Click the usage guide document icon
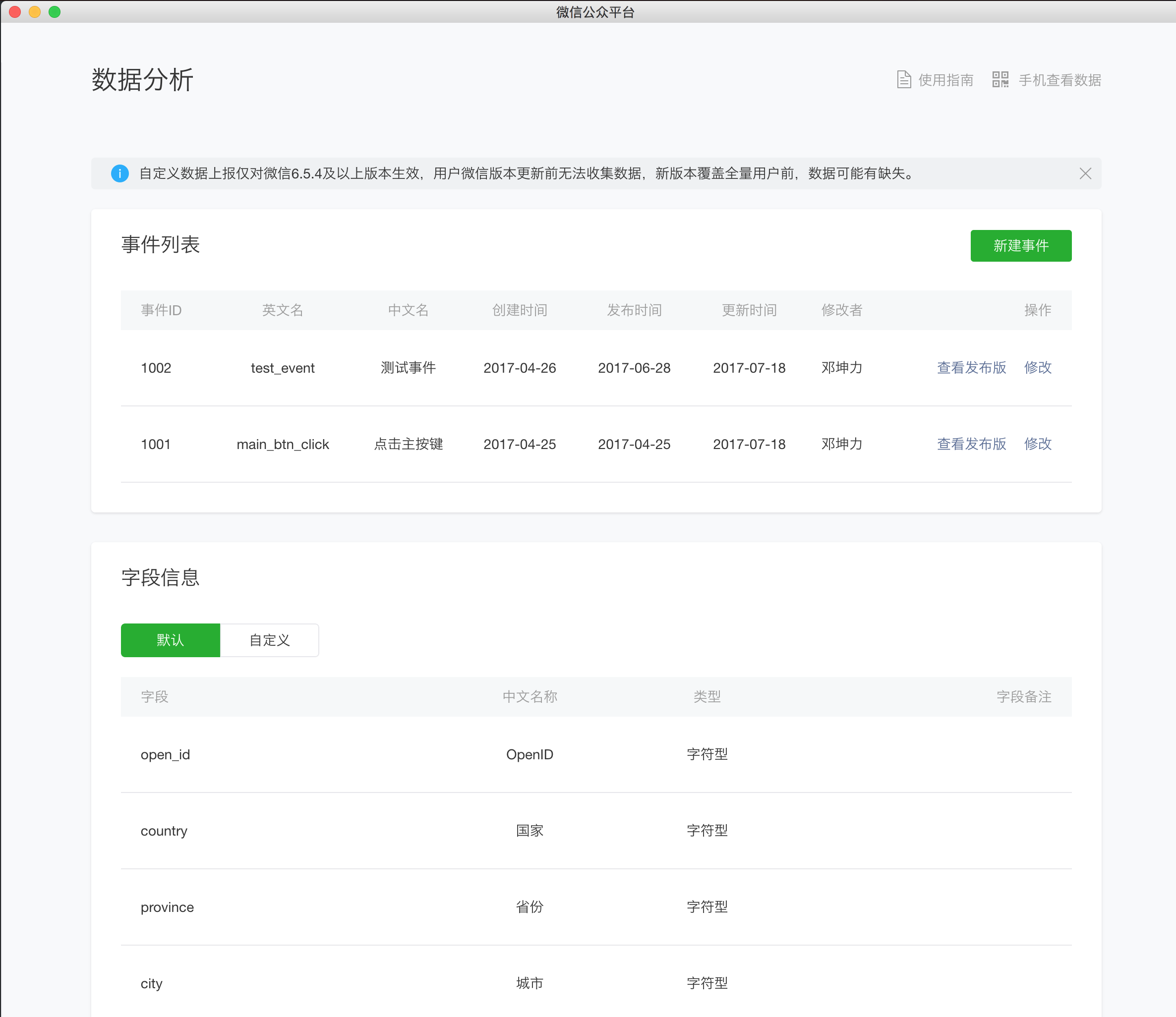This screenshot has width=1176, height=1017. pos(904,80)
